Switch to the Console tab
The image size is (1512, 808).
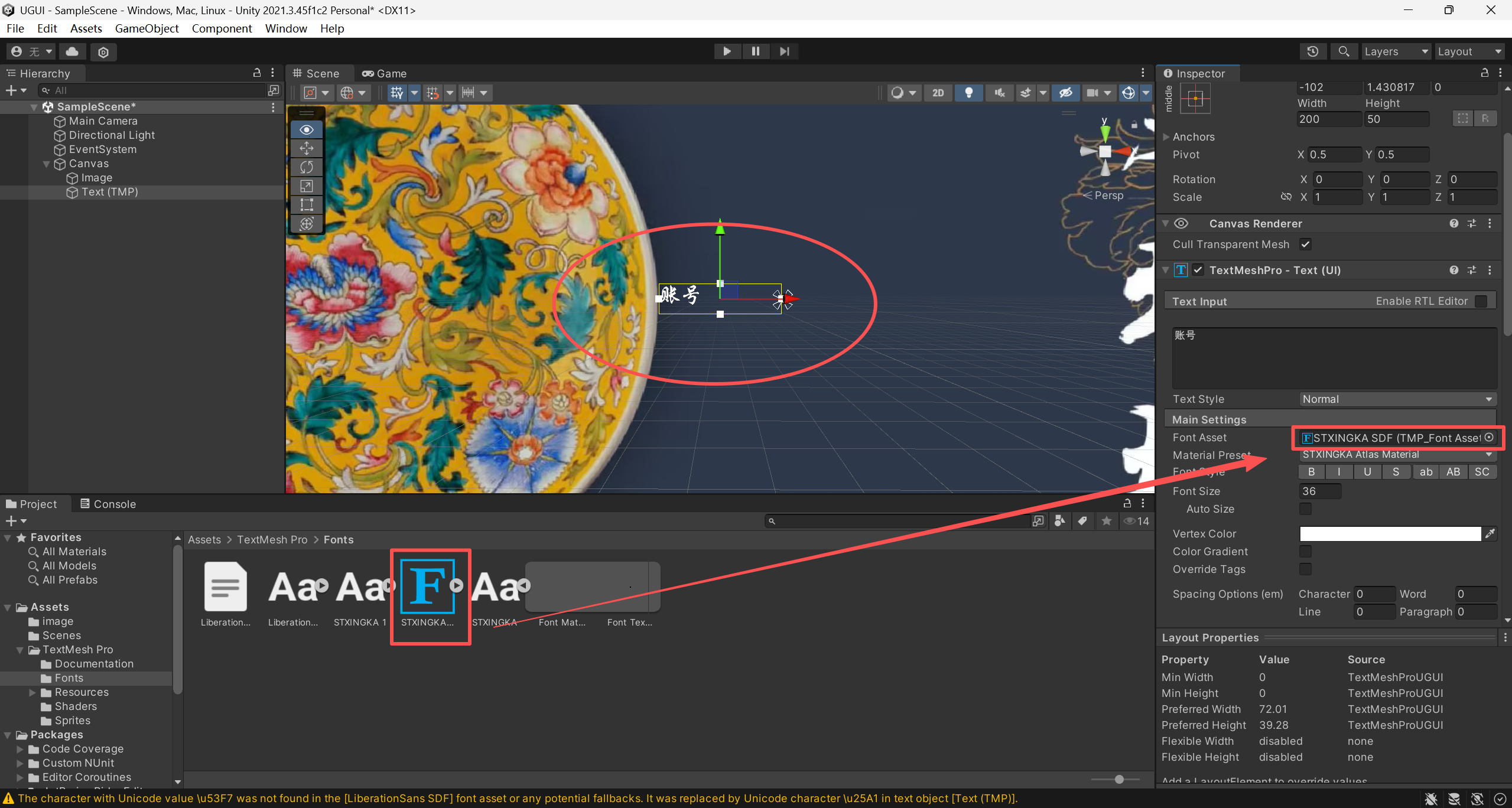(109, 504)
